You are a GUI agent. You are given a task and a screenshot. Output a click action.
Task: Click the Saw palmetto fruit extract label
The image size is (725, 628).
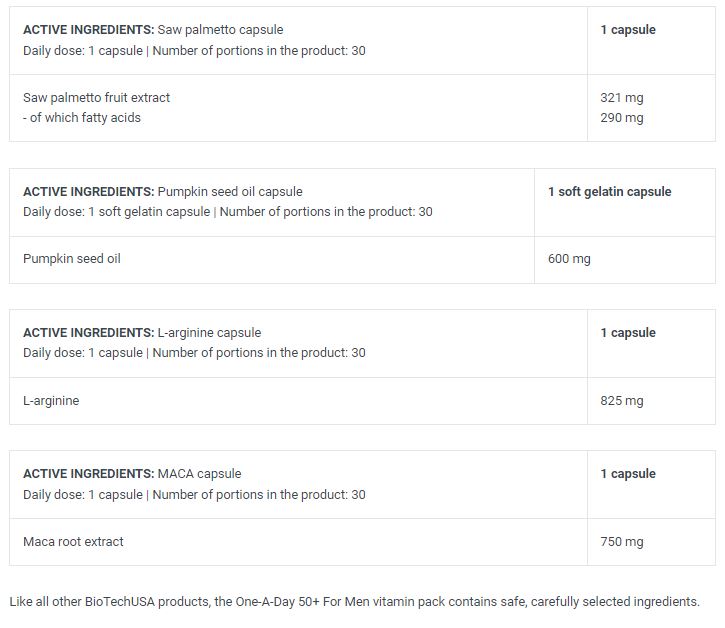[96, 98]
